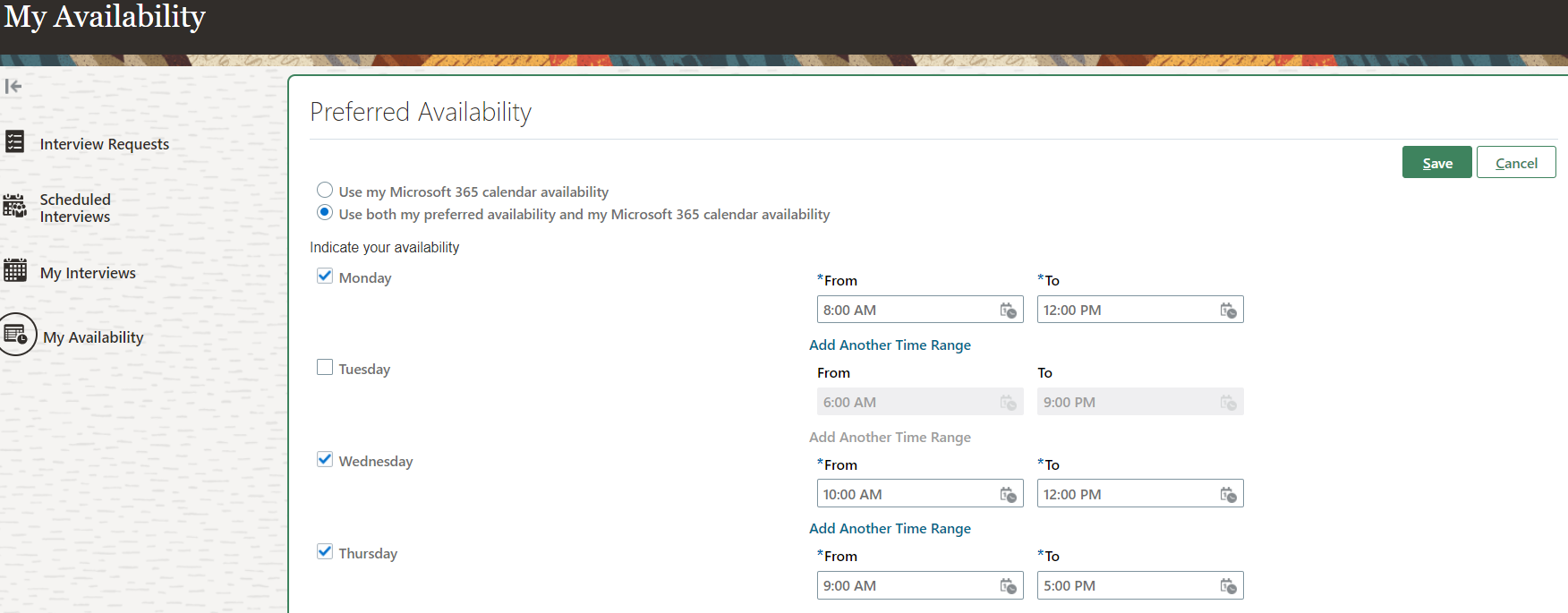Click the My Interviews calendar grid icon
Image resolution: width=1568 pixels, height=613 pixels.
point(15,271)
